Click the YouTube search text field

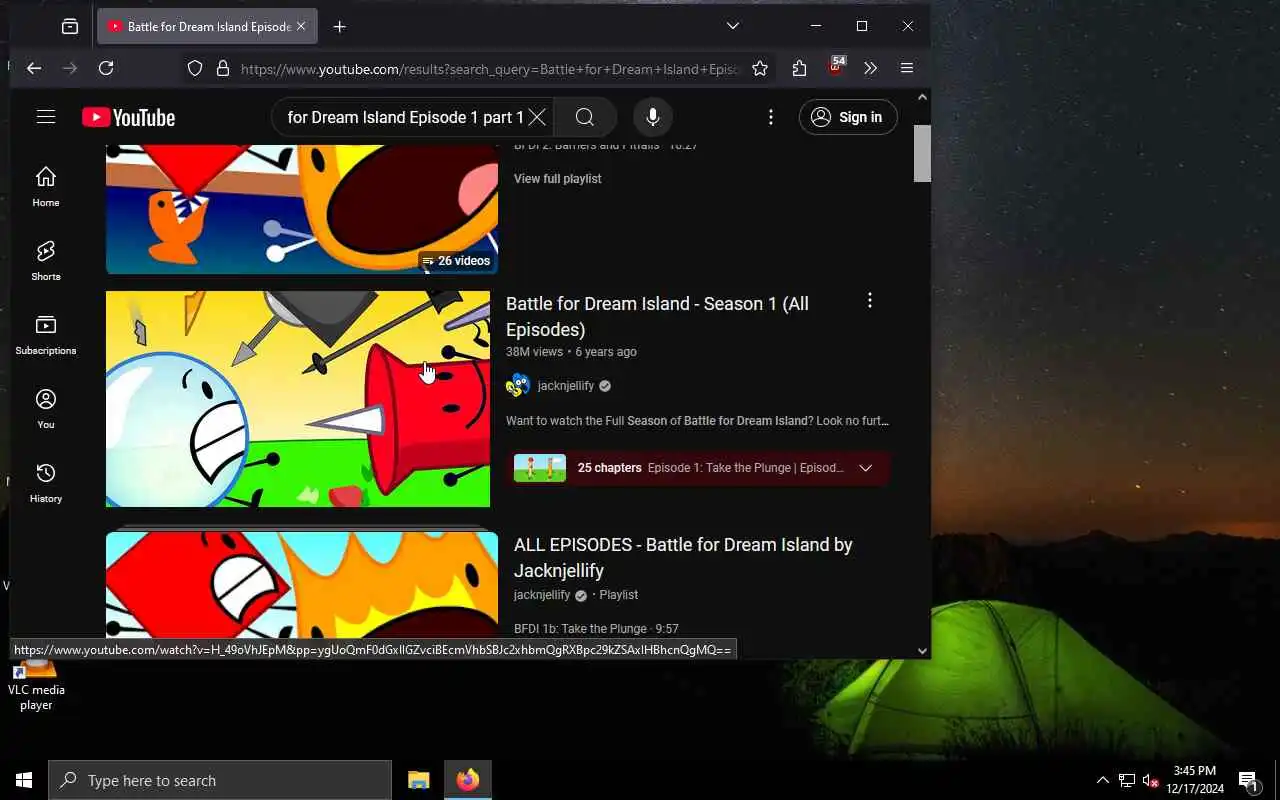point(405,117)
